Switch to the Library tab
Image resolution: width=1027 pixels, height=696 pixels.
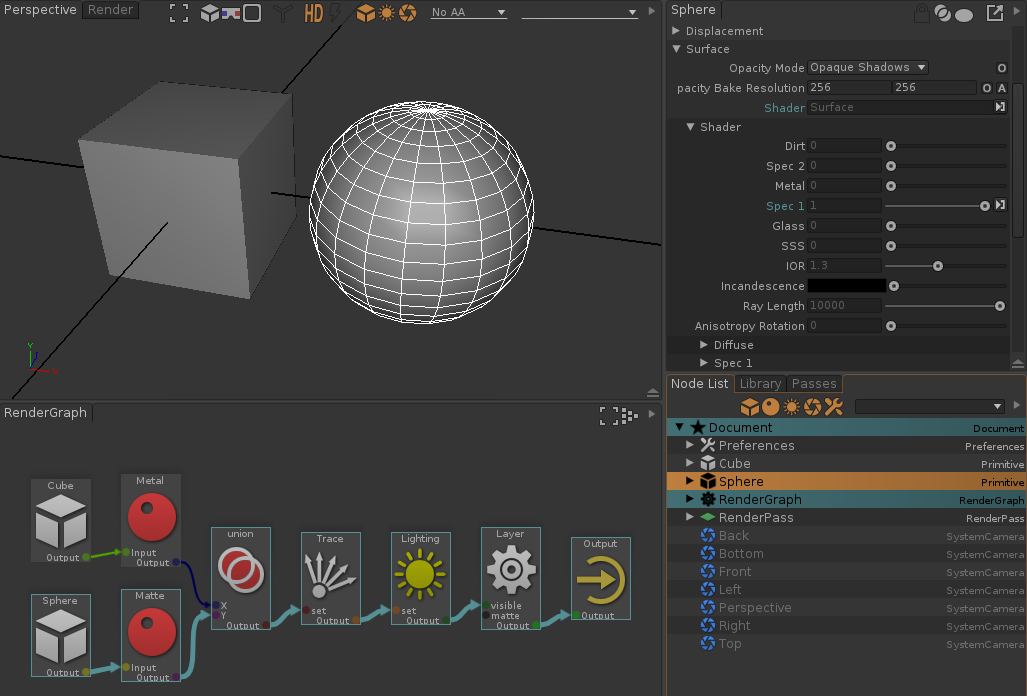[x=760, y=384]
